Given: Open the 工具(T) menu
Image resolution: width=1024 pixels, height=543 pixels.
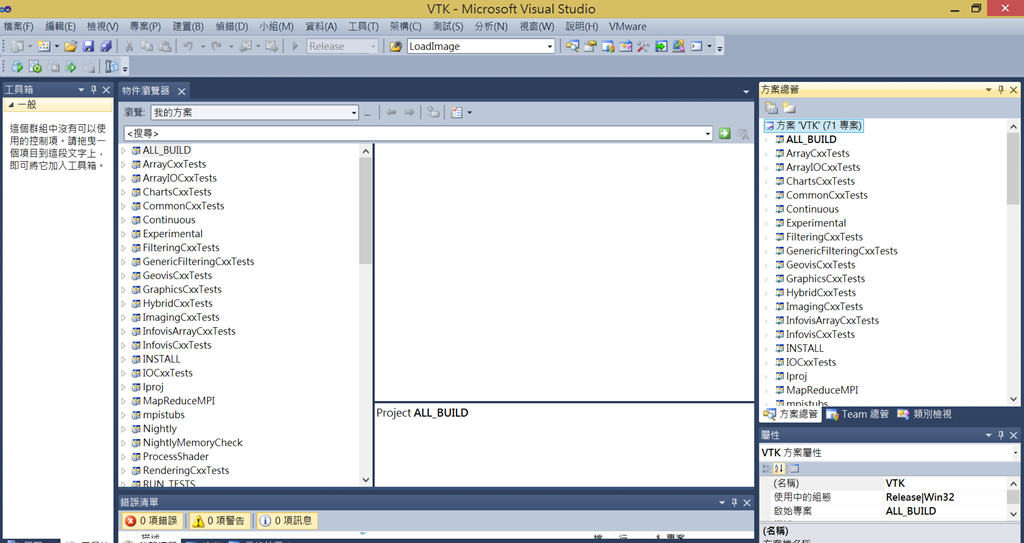Looking at the screenshot, I should coord(363,27).
